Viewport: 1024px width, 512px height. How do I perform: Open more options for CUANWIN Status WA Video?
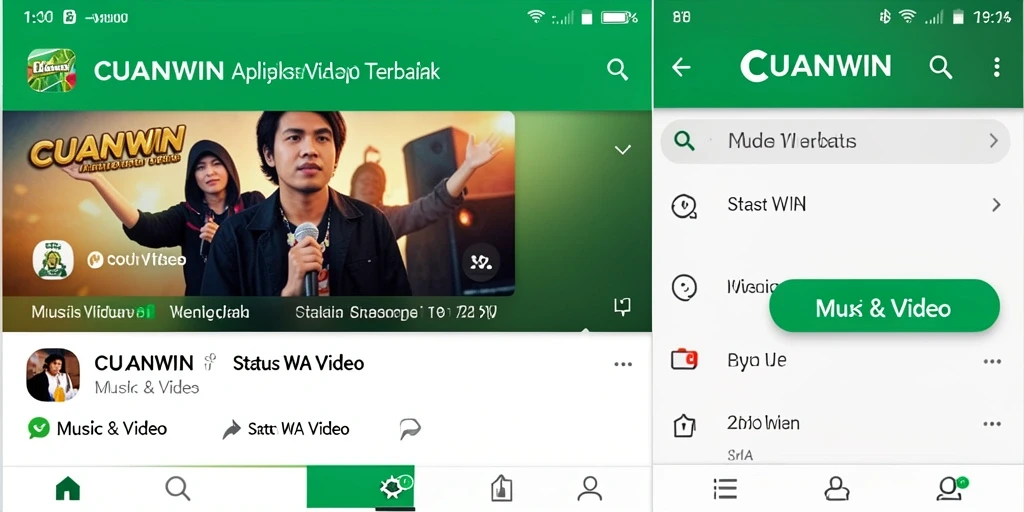point(623,364)
